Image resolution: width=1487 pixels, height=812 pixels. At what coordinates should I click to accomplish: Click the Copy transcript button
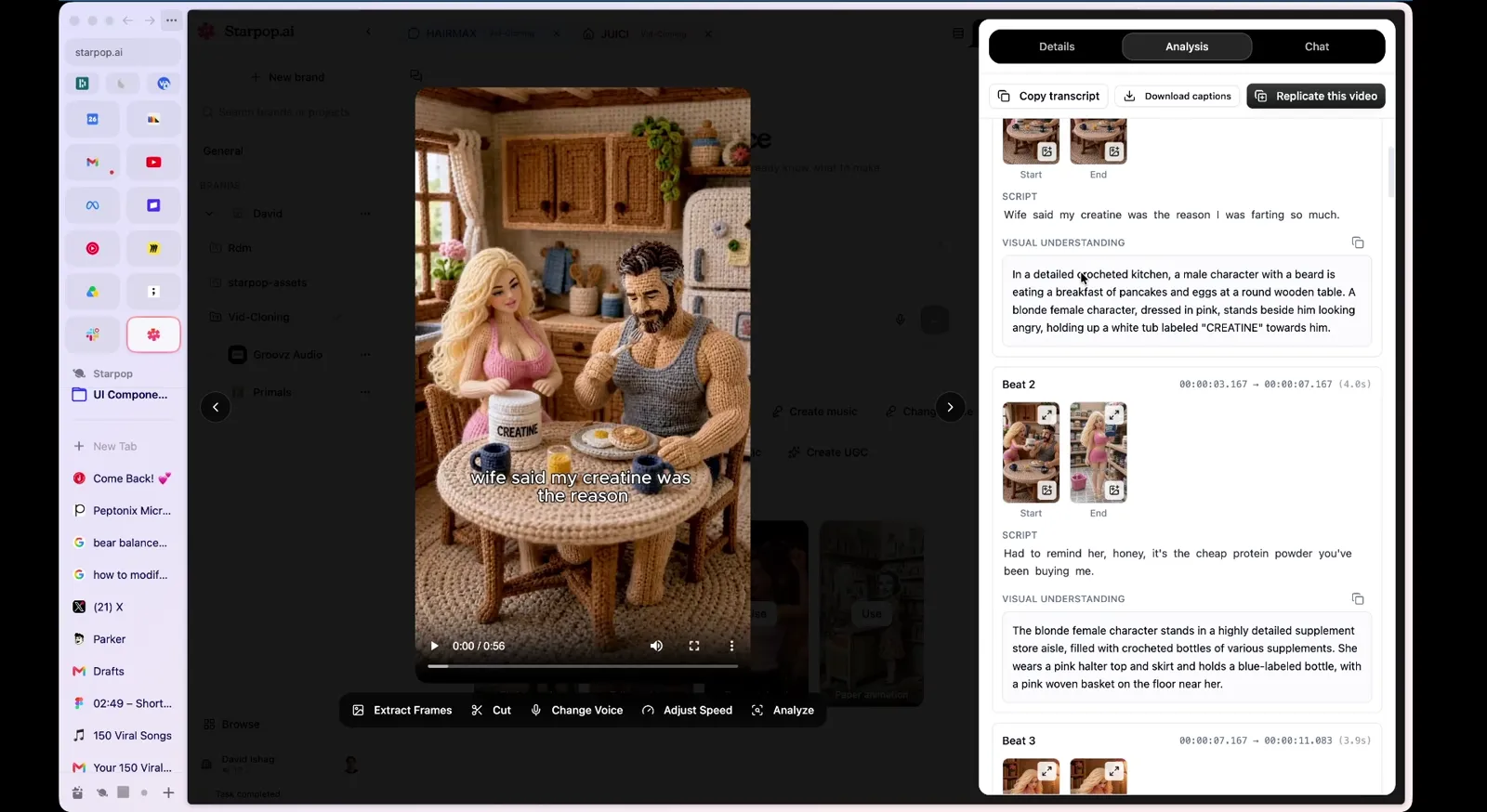click(x=1049, y=96)
